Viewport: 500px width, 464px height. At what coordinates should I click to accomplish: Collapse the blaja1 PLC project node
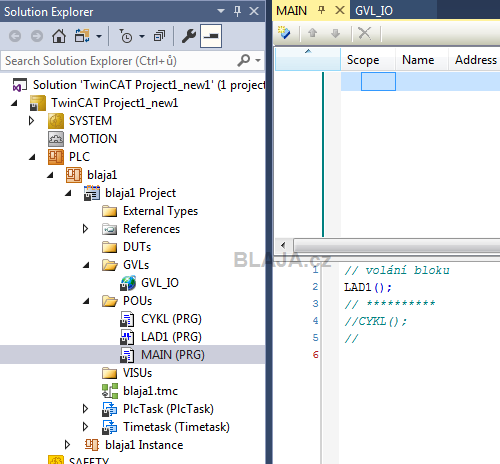pyautogui.click(x=50, y=175)
